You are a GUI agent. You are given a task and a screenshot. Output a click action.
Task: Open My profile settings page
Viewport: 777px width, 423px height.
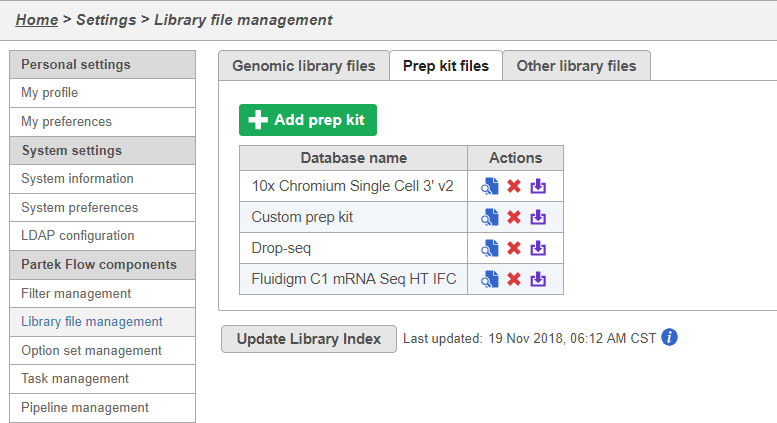[x=50, y=93]
